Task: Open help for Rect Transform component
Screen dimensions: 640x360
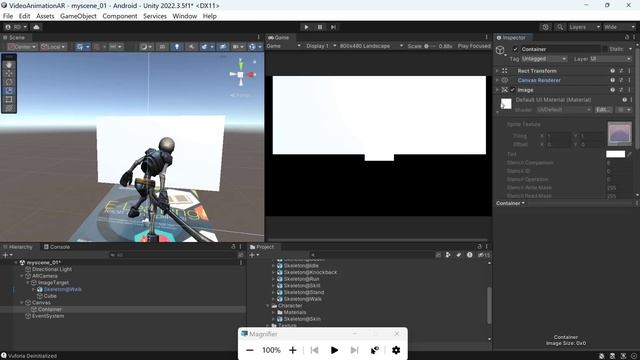Action: (x=613, y=71)
